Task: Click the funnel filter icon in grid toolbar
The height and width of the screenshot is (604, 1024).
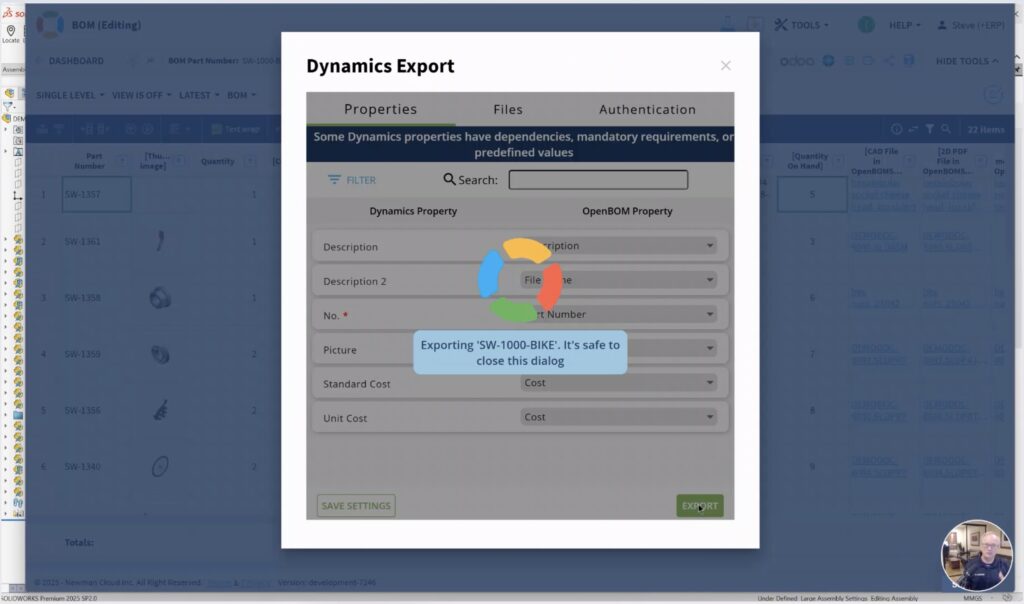Action: tap(929, 129)
